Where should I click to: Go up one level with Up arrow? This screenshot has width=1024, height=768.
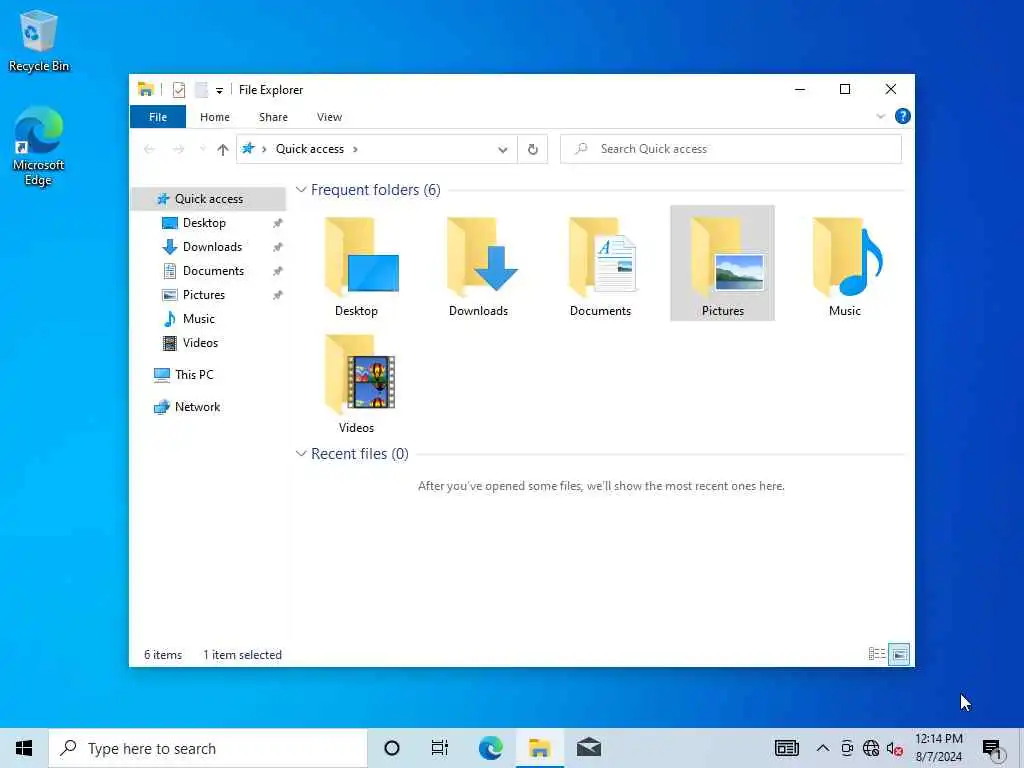[223, 150]
